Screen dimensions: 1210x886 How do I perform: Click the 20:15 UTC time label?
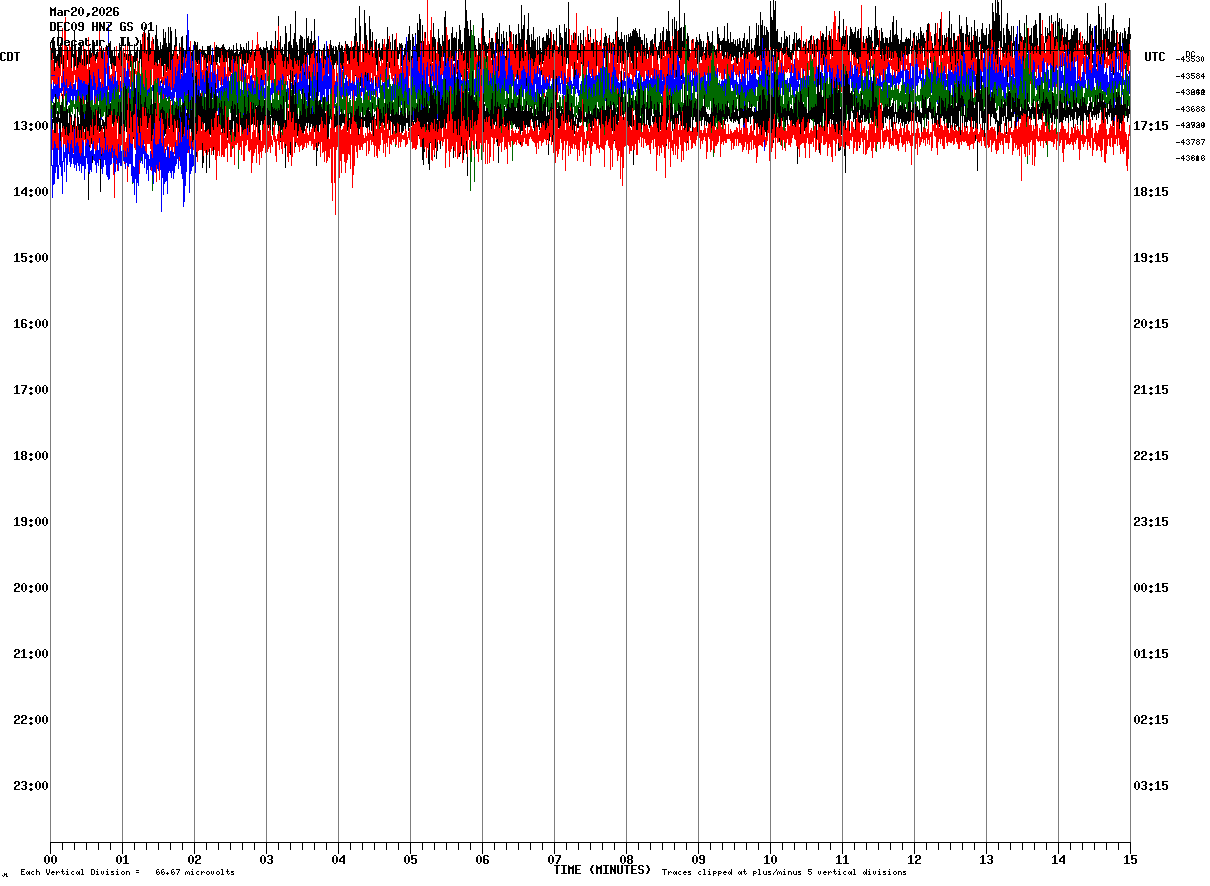point(1151,324)
